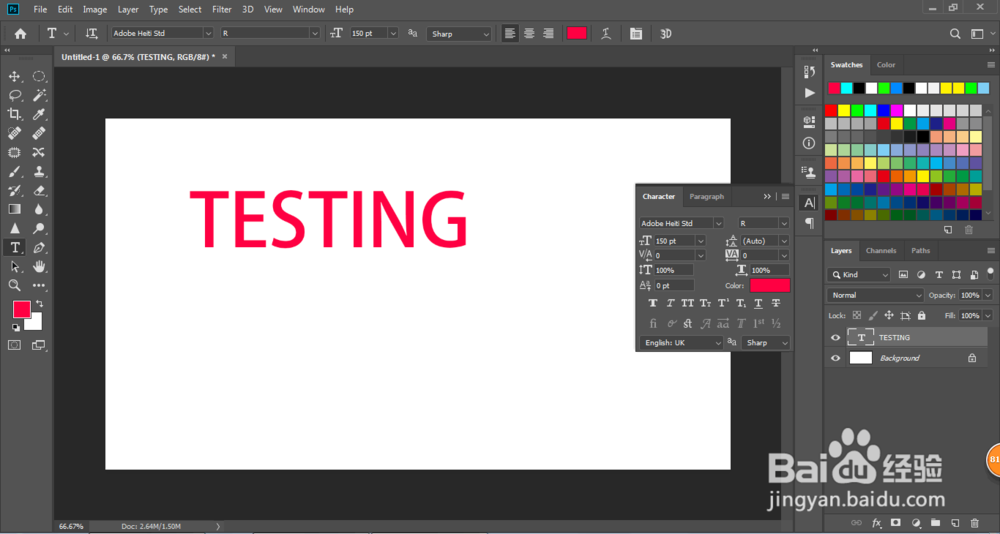Hide the Background layer visibility
Screen dimensions: 1000x534
pos(835,358)
